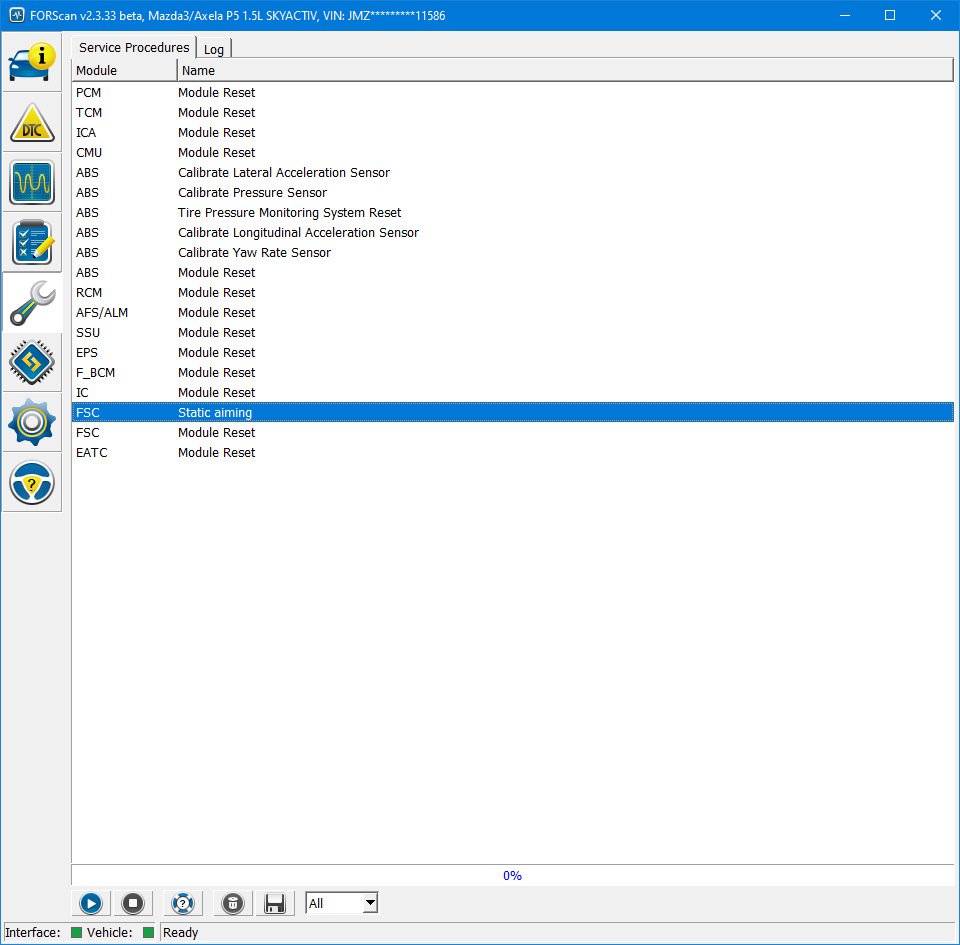The height and width of the screenshot is (945, 960).
Task: Select ABS Module Reset row
Action: [512, 272]
